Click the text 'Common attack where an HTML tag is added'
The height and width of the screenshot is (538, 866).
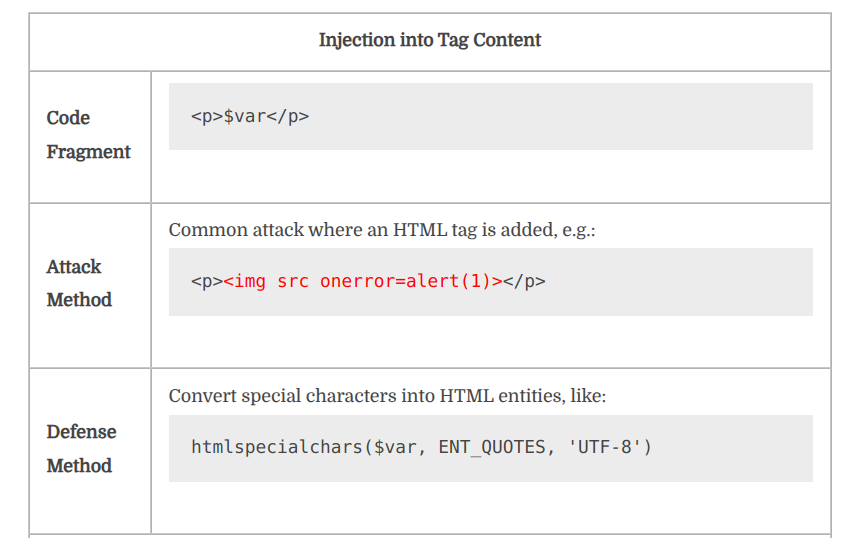(x=362, y=230)
